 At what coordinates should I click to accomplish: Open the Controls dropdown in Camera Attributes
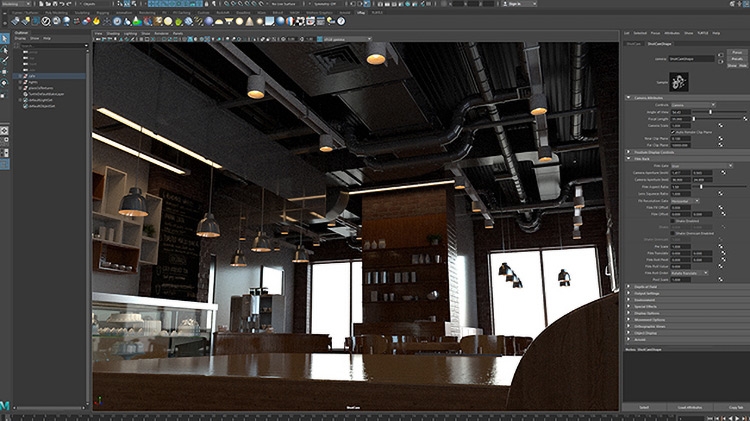[x=693, y=105]
